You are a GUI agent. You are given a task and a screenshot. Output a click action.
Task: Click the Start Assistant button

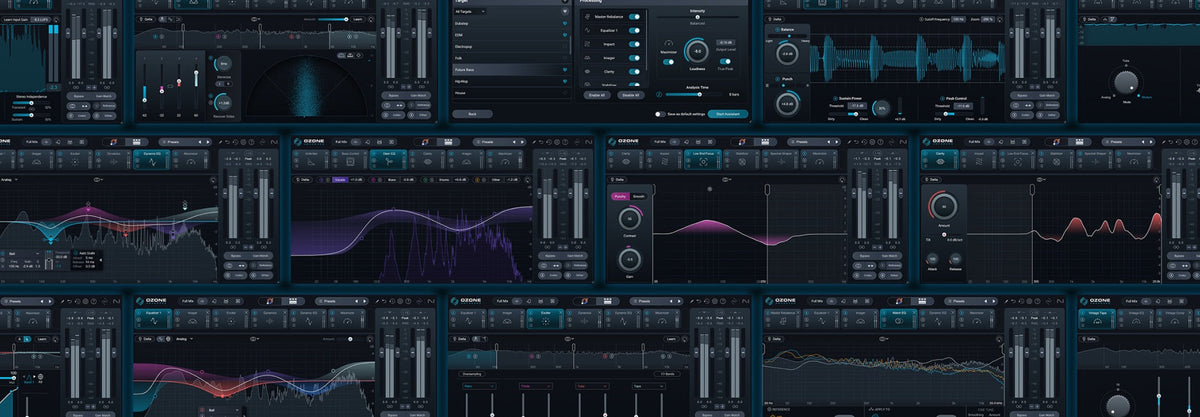(x=727, y=114)
